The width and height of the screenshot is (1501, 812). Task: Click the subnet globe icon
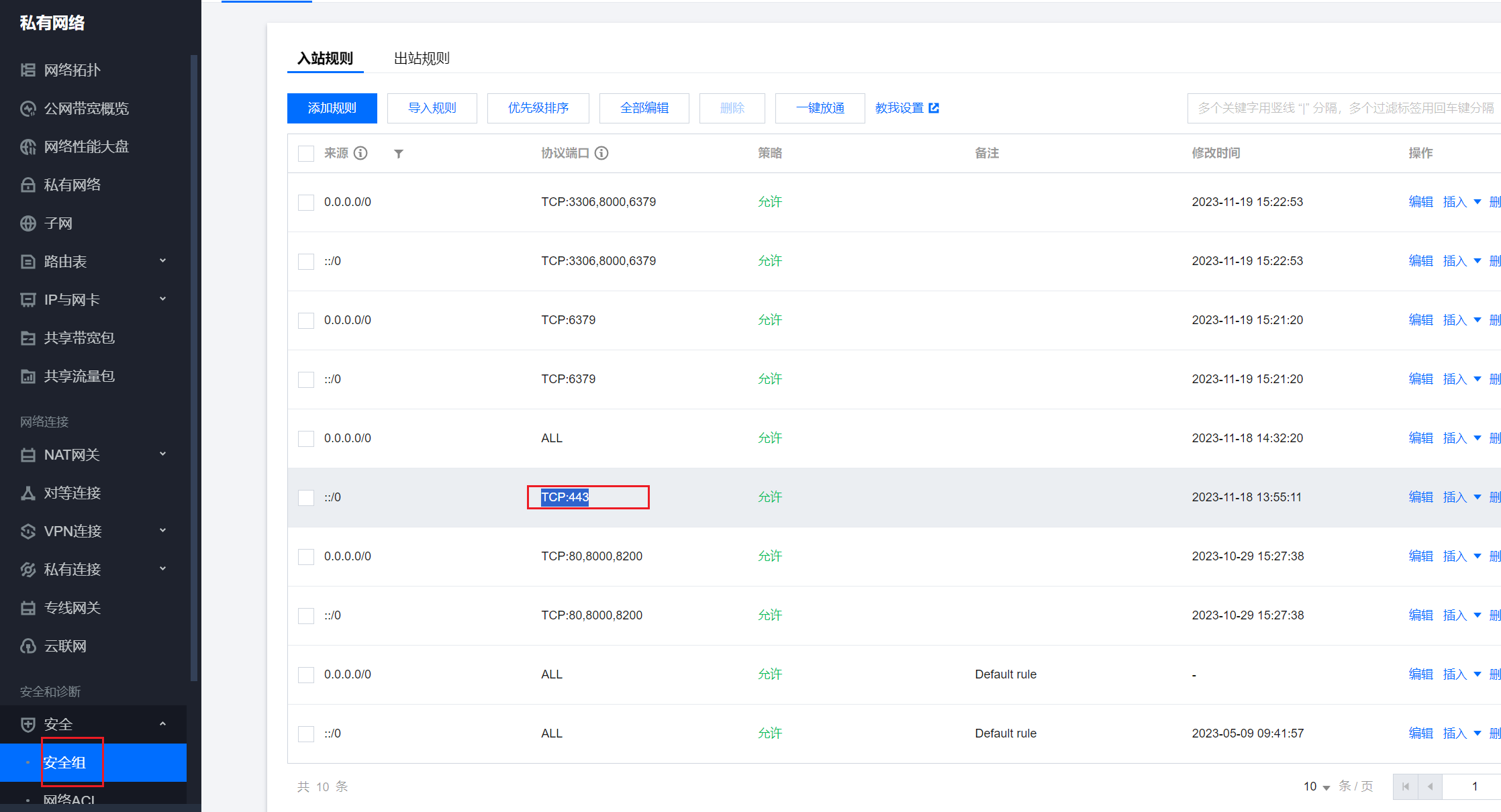[28, 223]
